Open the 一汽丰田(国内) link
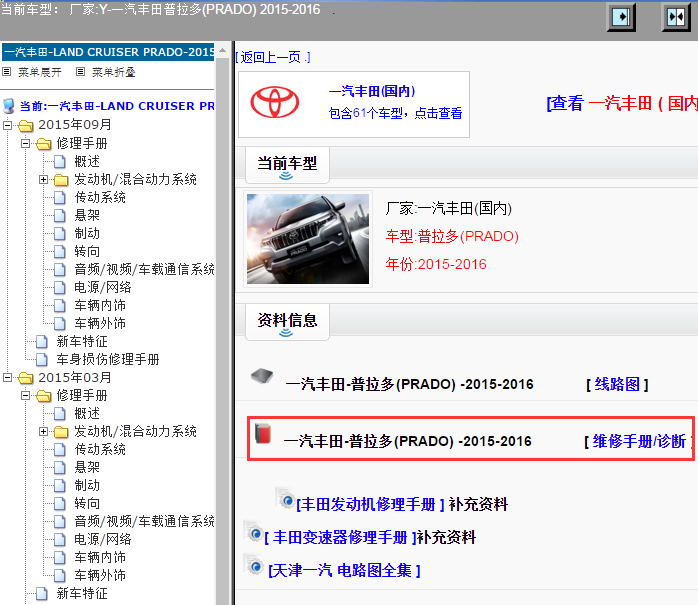Image resolution: width=698 pixels, height=605 pixels. (x=372, y=91)
